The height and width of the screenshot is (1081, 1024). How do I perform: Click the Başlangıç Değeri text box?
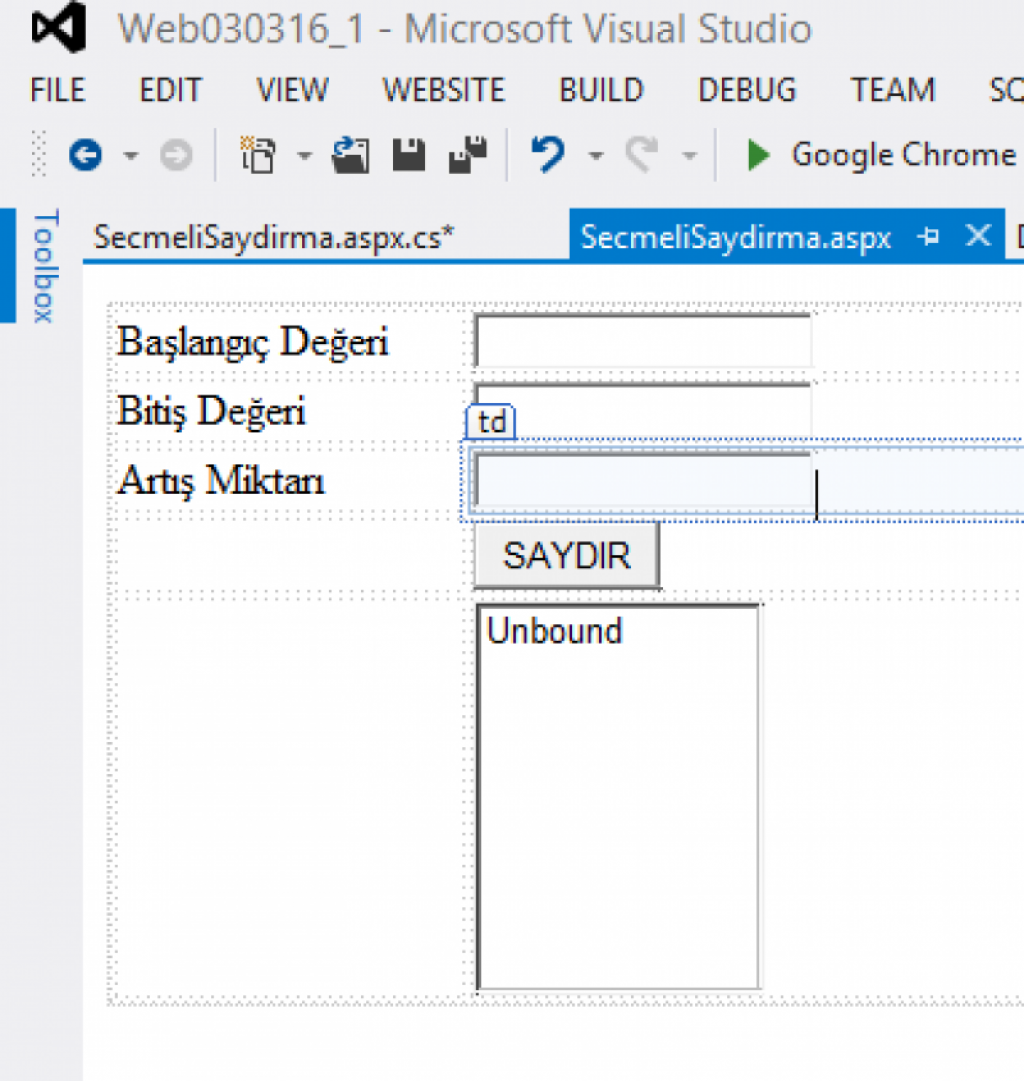point(643,341)
